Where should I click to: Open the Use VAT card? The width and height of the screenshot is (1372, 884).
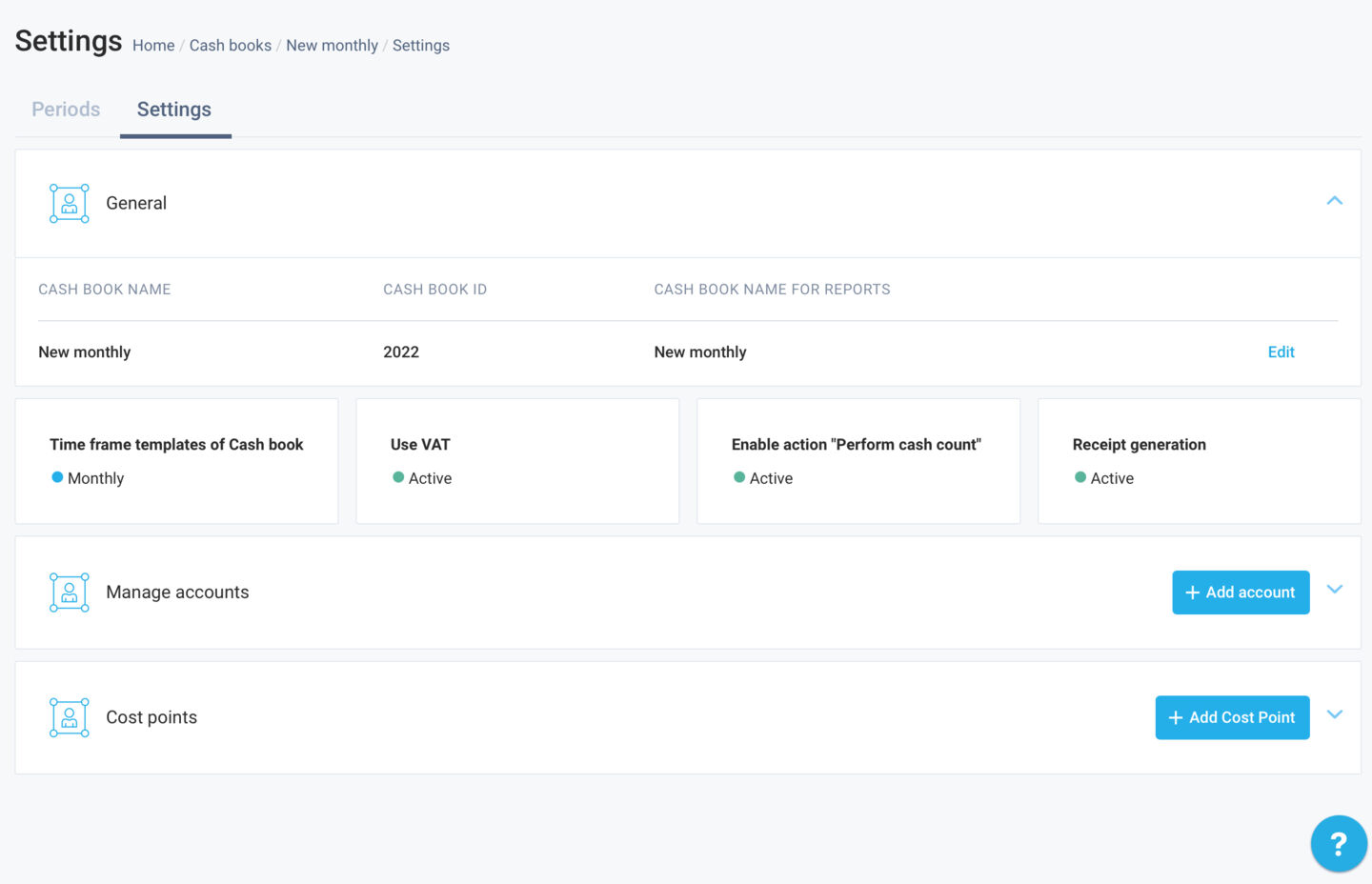pos(517,461)
